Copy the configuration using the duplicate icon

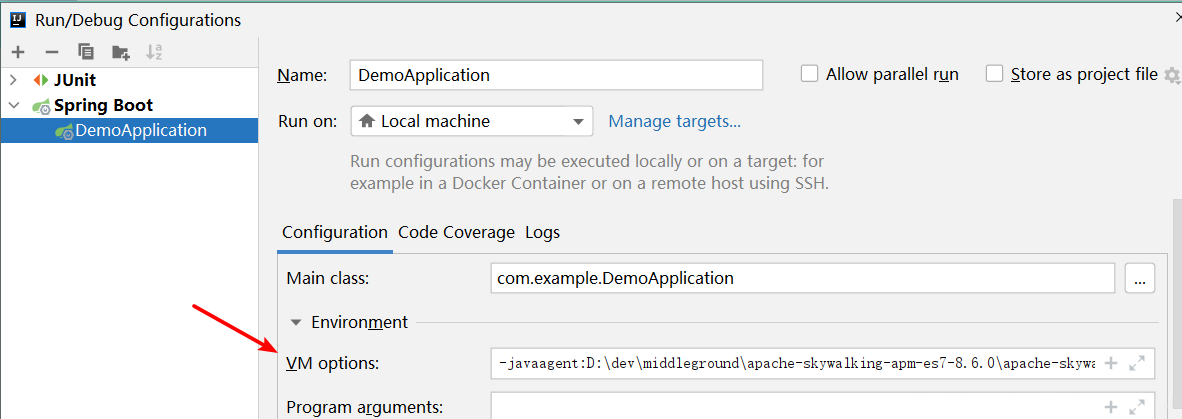click(x=86, y=52)
